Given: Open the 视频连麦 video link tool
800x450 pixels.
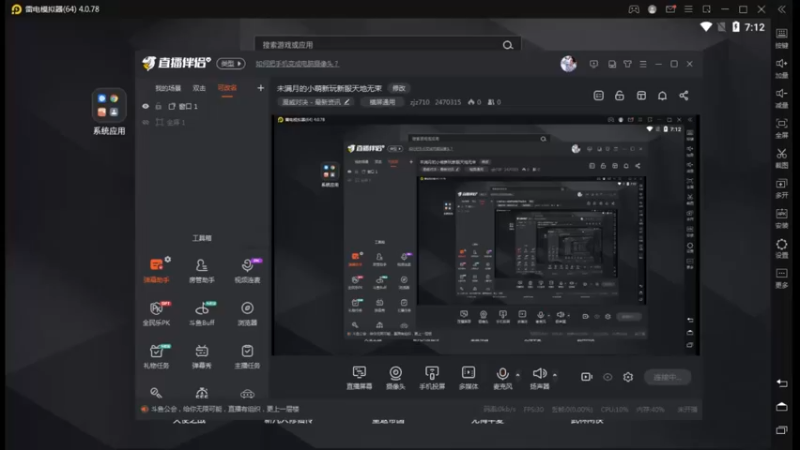Looking at the screenshot, I should [x=247, y=270].
